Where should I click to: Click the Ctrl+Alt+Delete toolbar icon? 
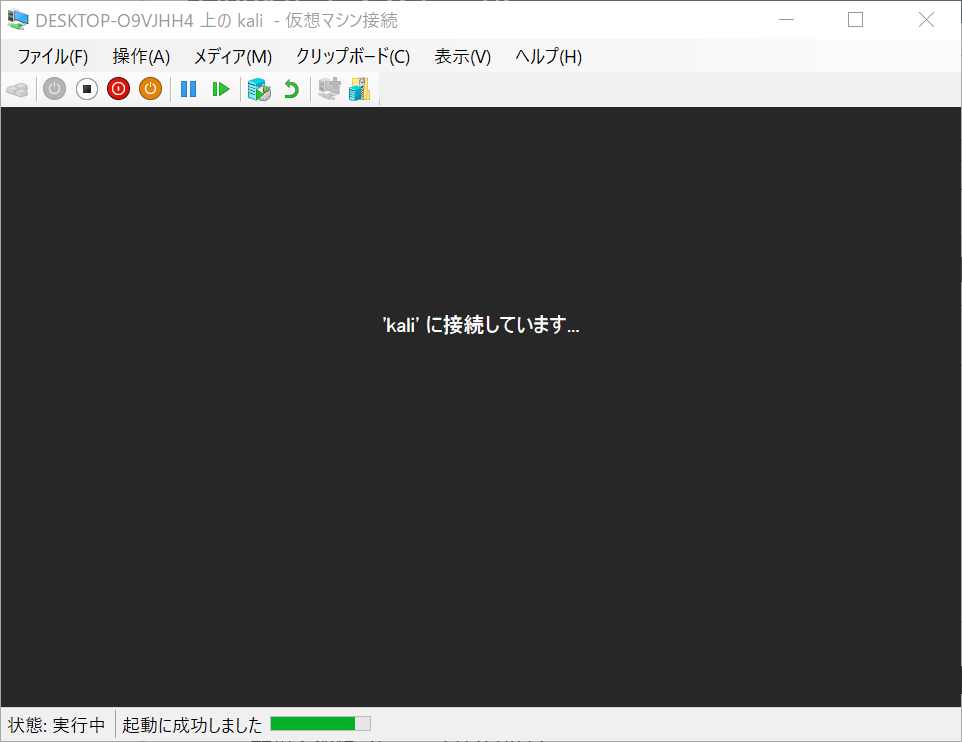point(17,89)
